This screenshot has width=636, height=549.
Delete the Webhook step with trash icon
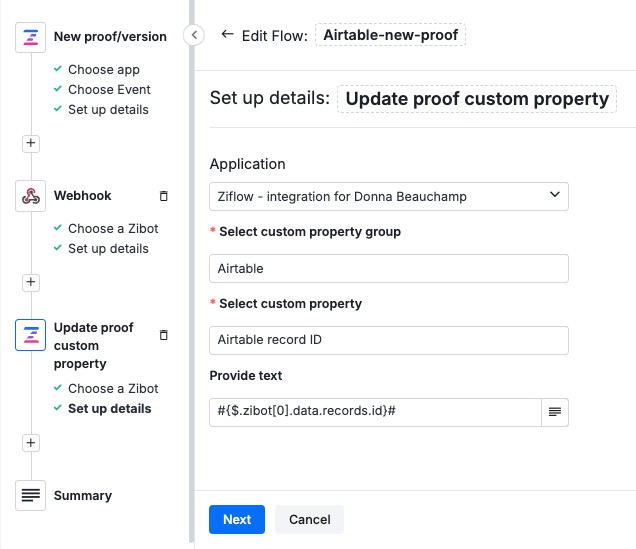point(163,196)
